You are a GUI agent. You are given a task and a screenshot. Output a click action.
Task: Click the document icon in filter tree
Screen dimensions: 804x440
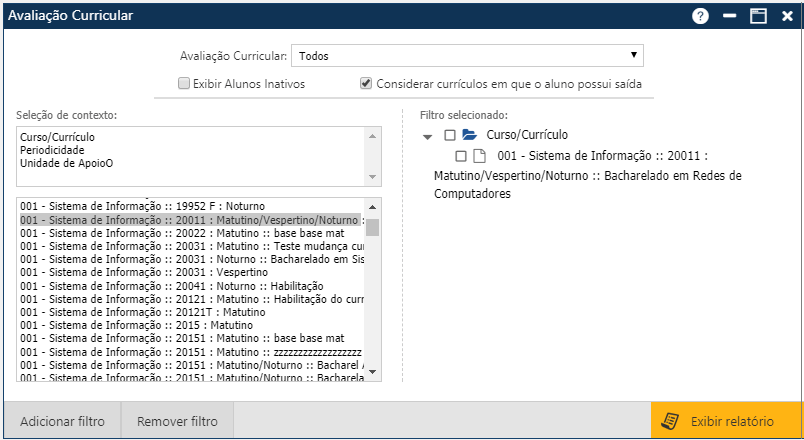pyautogui.click(x=479, y=157)
